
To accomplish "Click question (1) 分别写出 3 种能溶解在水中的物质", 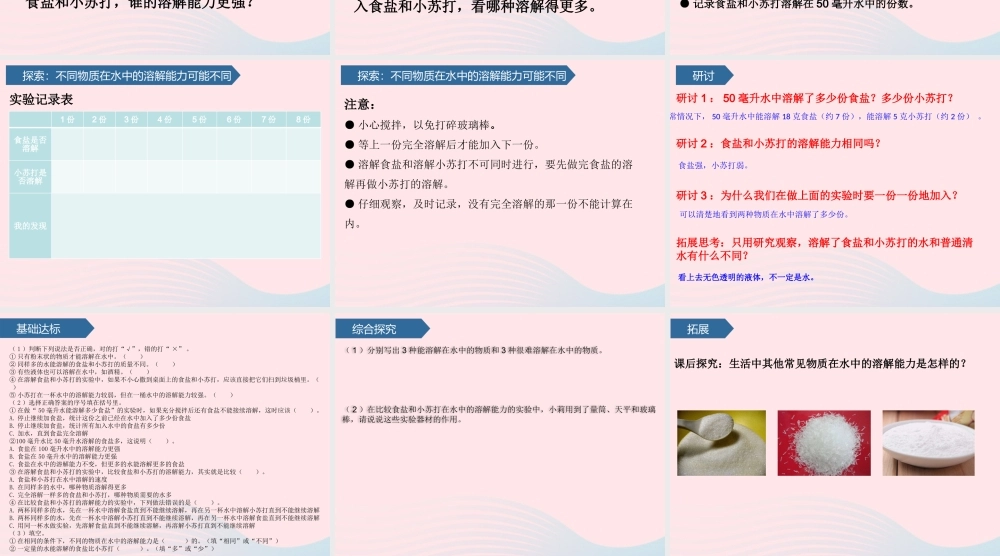I will point(474,350).
